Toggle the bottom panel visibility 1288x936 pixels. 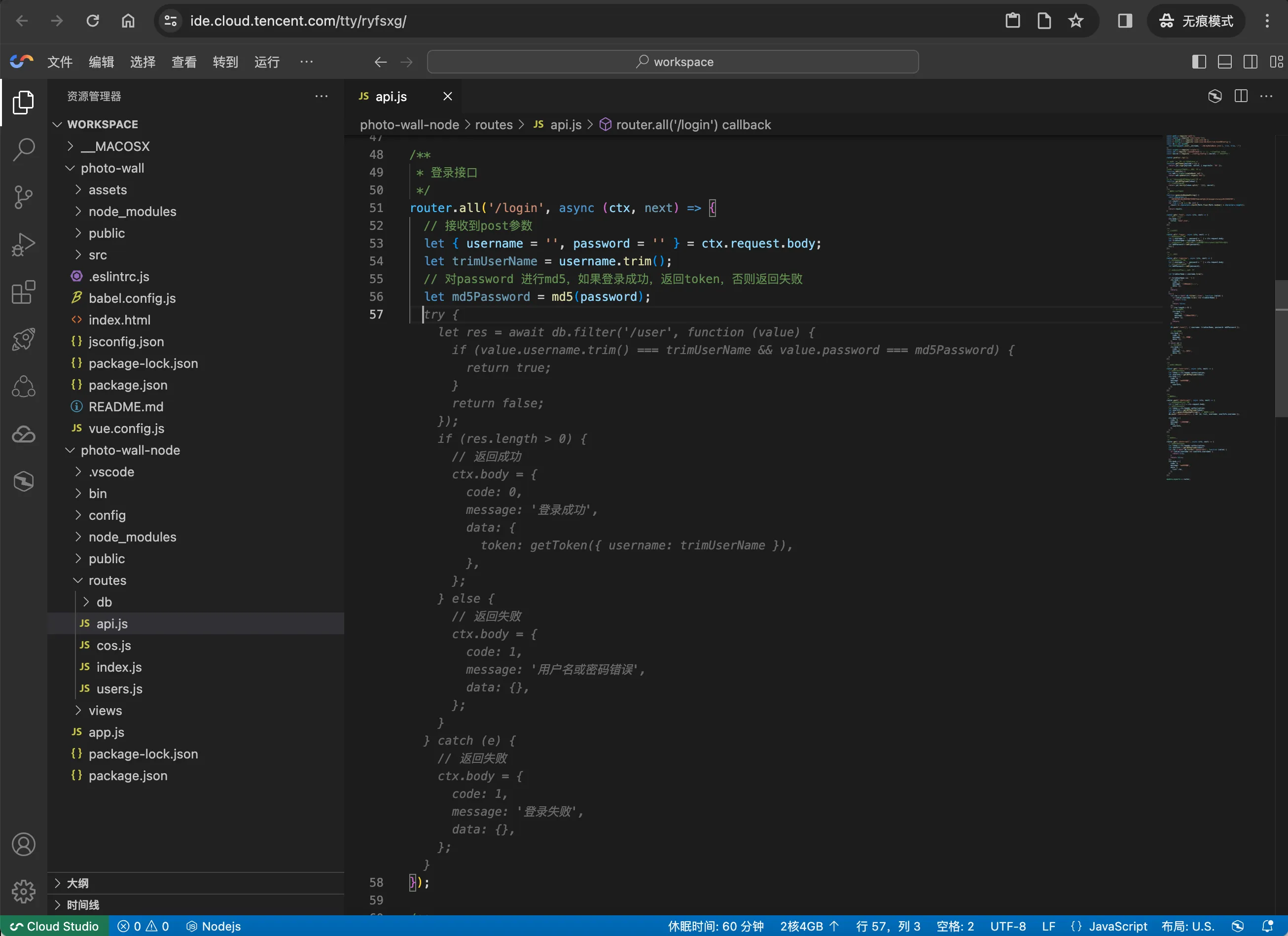[1225, 62]
